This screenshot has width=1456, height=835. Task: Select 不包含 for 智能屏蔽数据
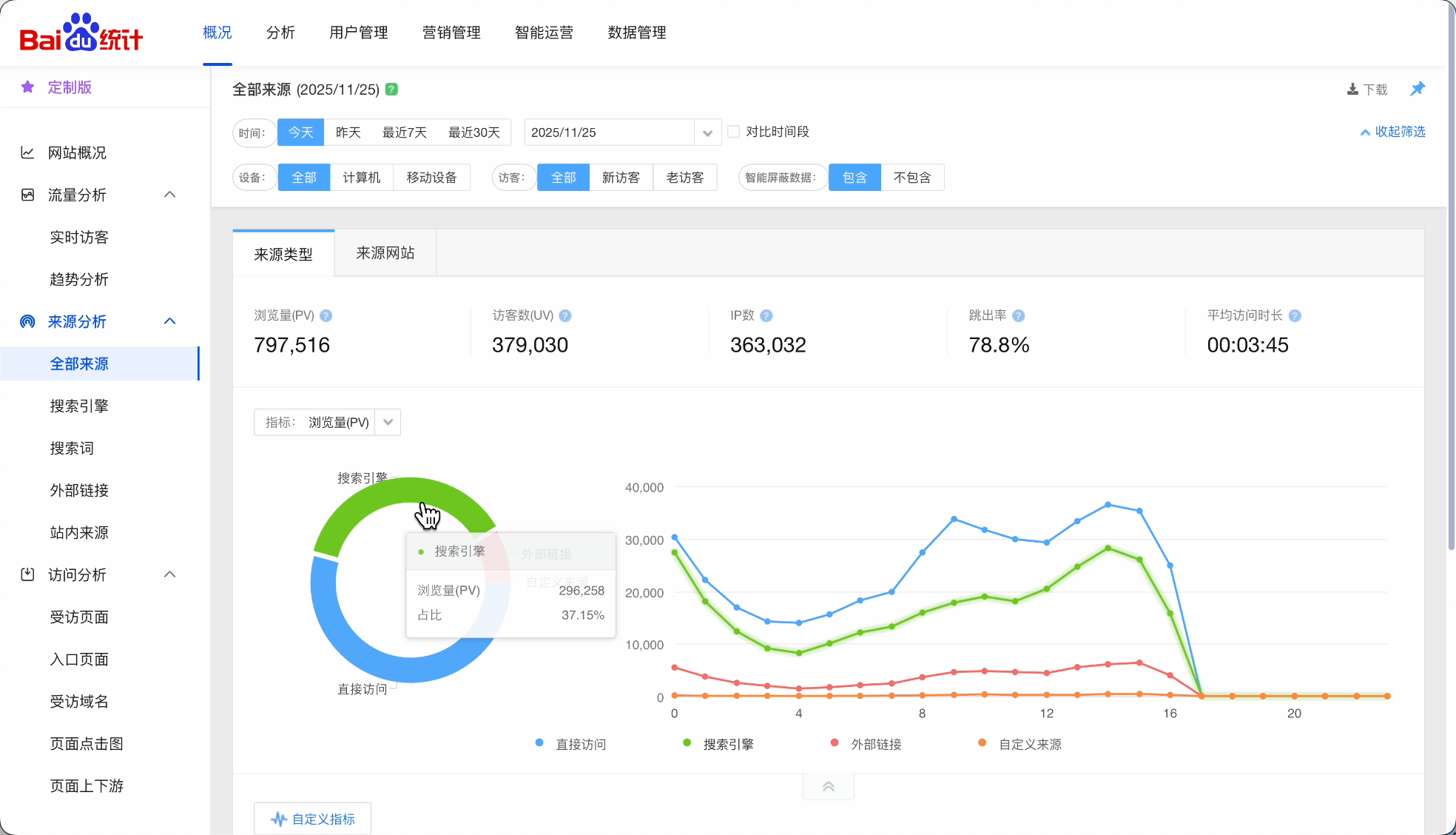coord(911,178)
